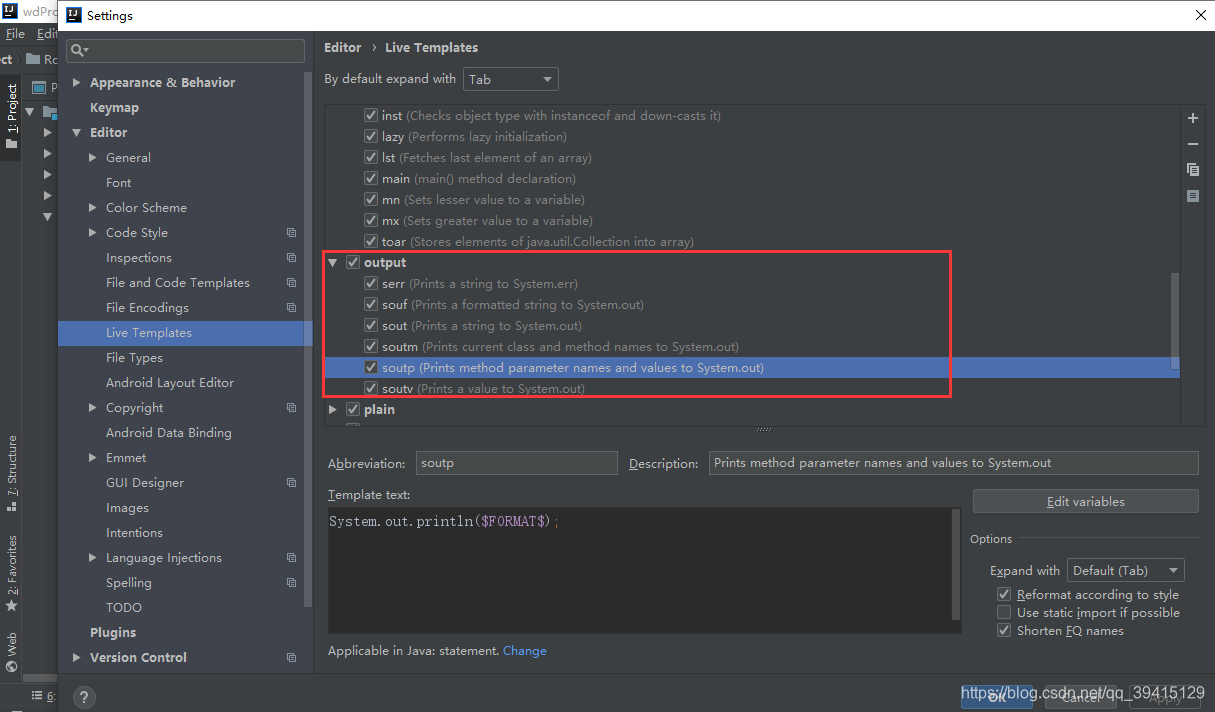Open the Android Layout Editor settings
The width and height of the screenshot is (1215, 712).
click(170, 383)
